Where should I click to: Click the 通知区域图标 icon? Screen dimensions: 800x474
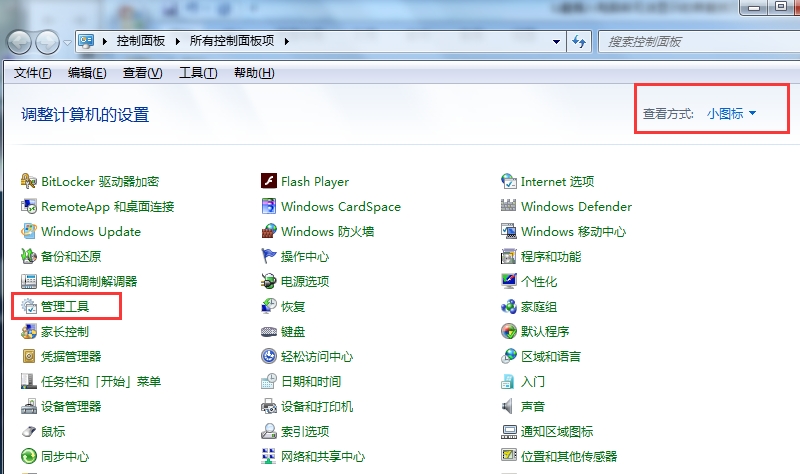pyautogui.click(x=509, y=431)
